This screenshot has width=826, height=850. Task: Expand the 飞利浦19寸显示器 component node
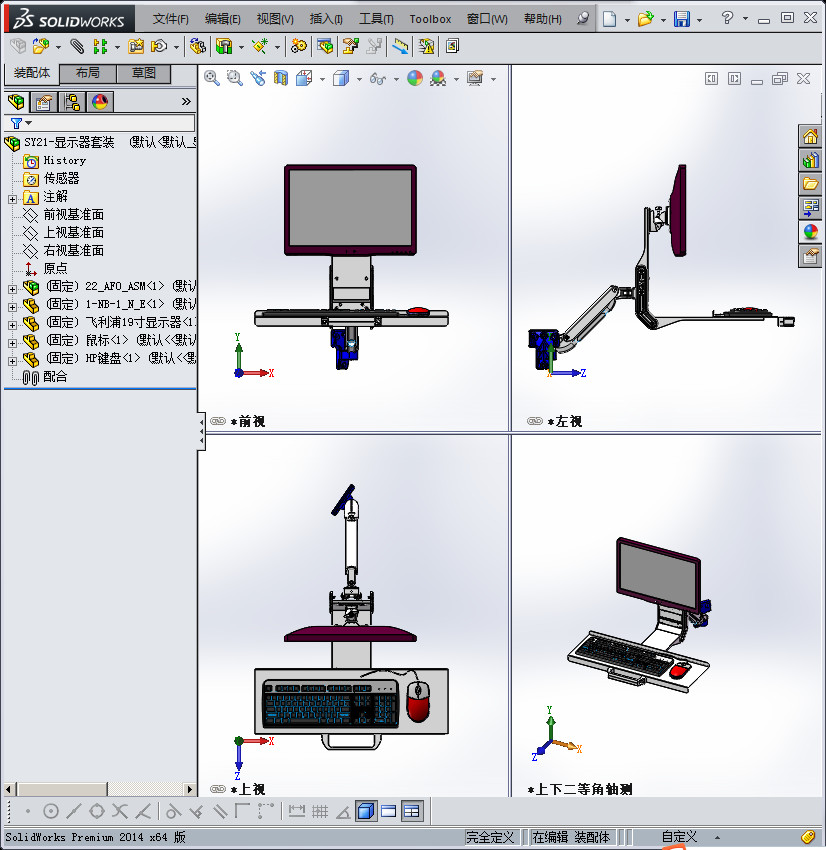pos(12,325)
